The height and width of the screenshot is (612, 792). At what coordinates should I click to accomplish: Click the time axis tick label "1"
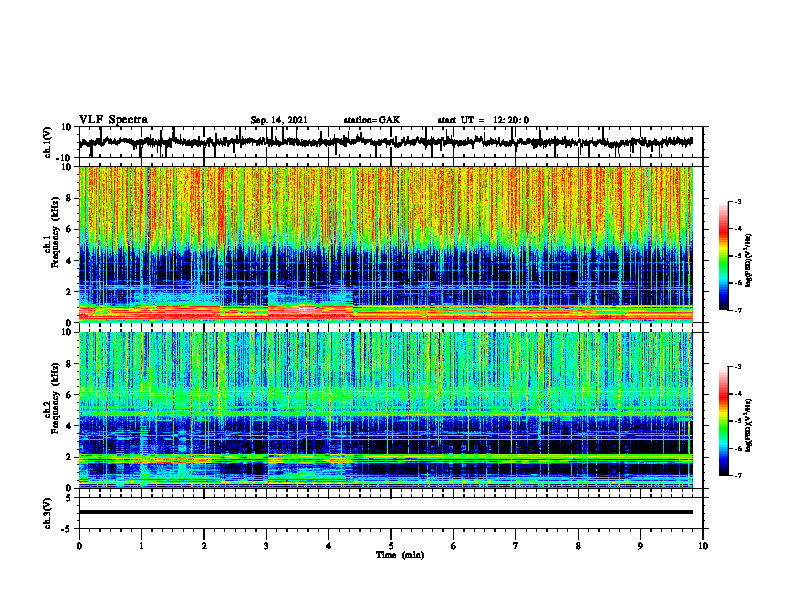[x=141, y=546]
